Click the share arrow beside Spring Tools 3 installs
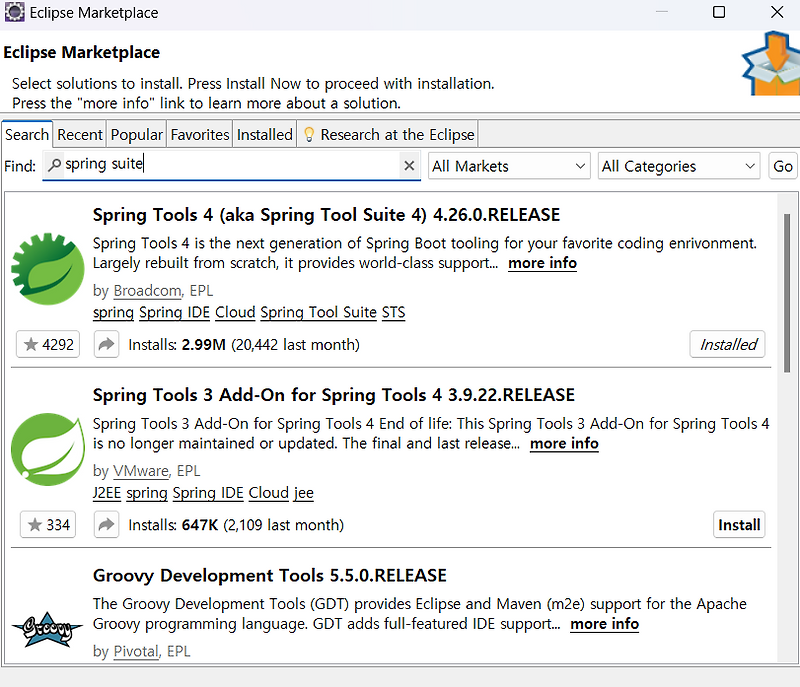The image size is (800, 687). (106, 524)
